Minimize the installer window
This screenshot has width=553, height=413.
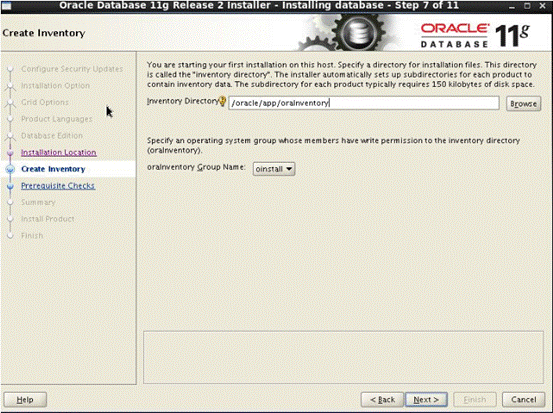pos(512,6)
